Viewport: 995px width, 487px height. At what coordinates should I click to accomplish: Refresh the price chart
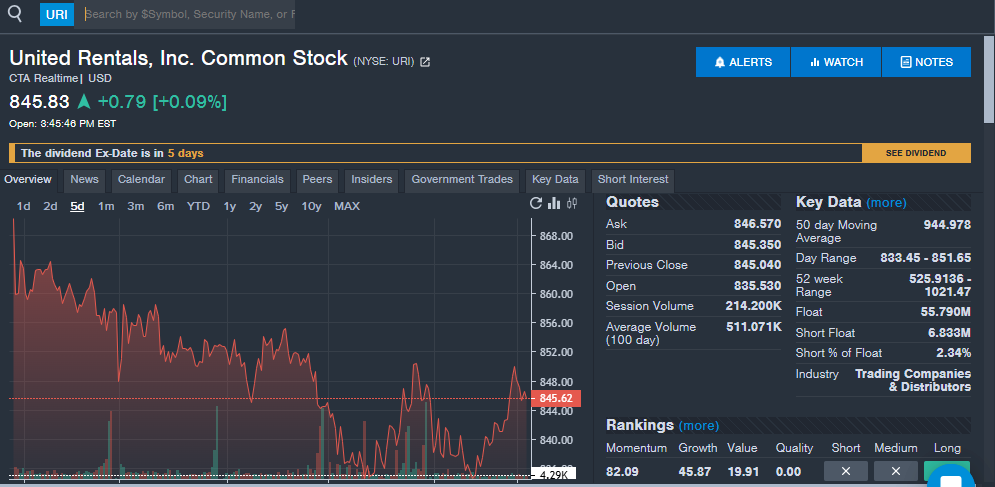(x=536, y=204)
